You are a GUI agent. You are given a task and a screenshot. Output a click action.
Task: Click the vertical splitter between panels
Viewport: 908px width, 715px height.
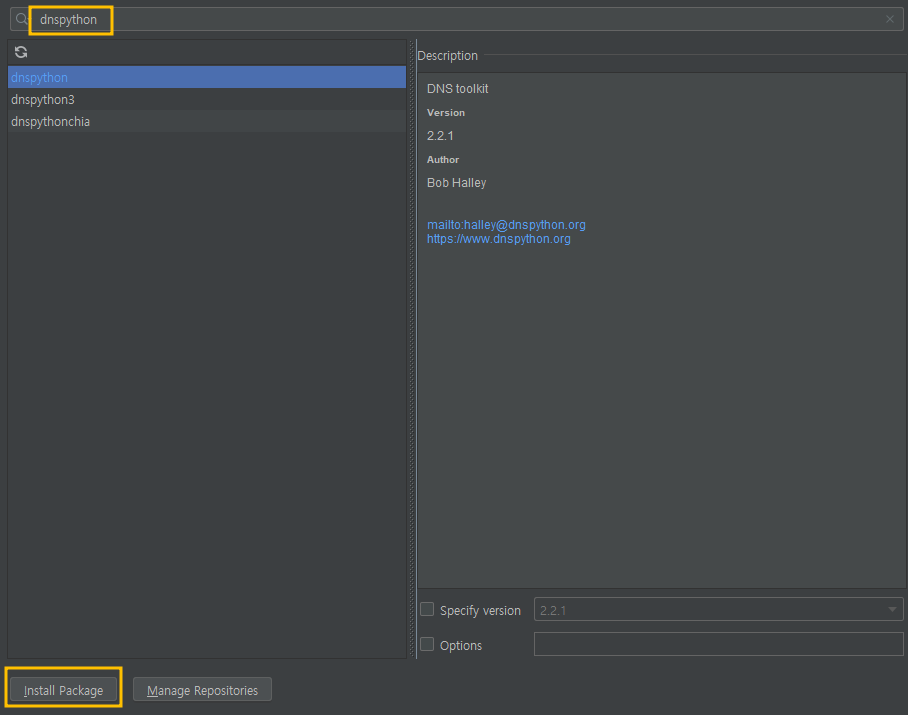coord(412,349)
